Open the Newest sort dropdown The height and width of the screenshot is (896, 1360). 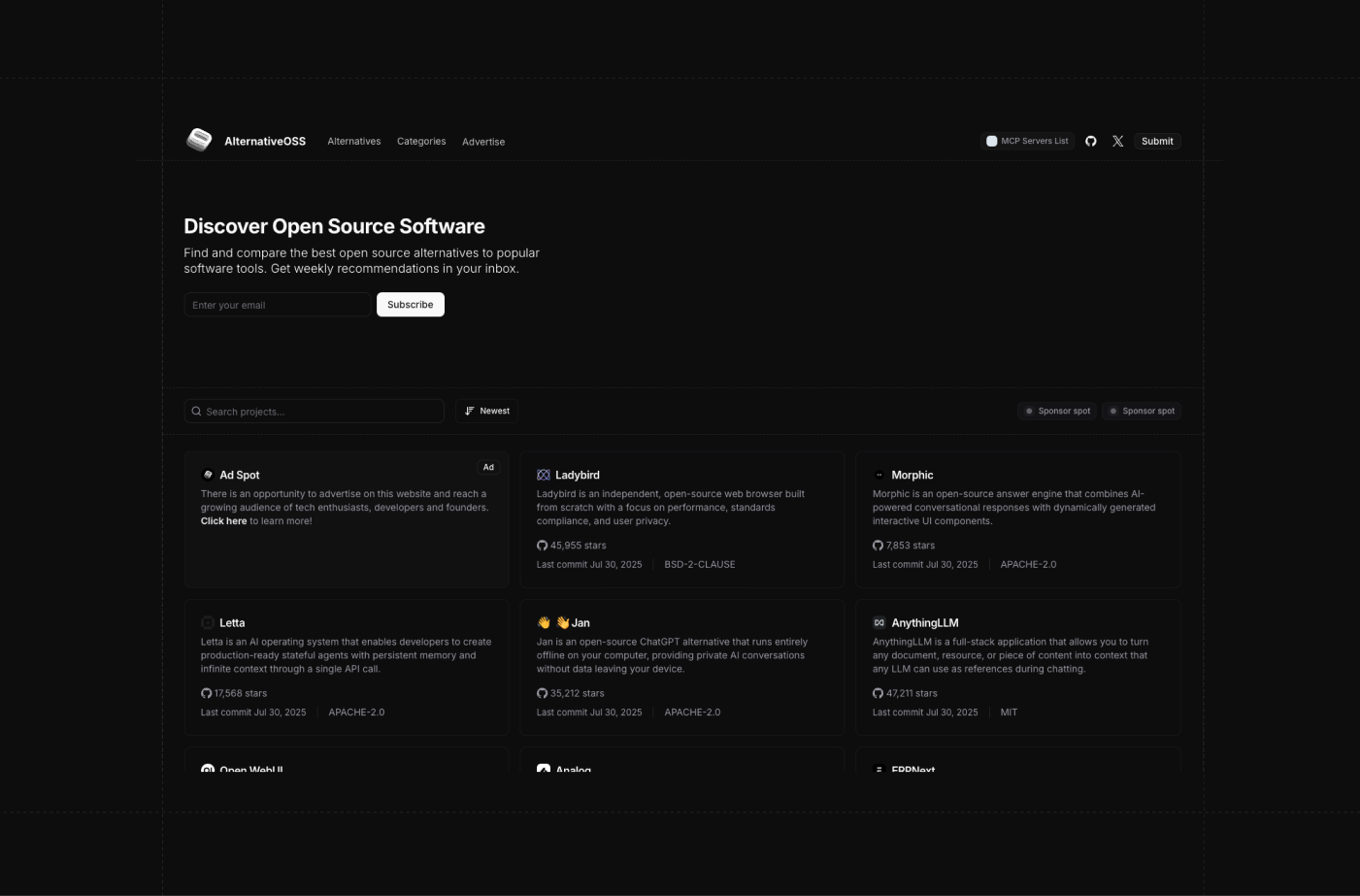[x=487, y=411]
